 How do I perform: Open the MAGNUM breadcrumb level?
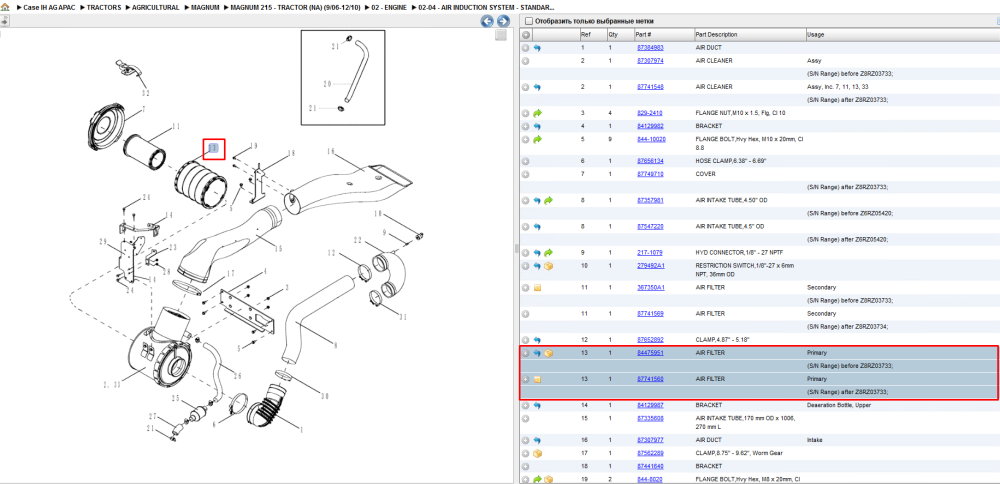click(x=205, y=7)
